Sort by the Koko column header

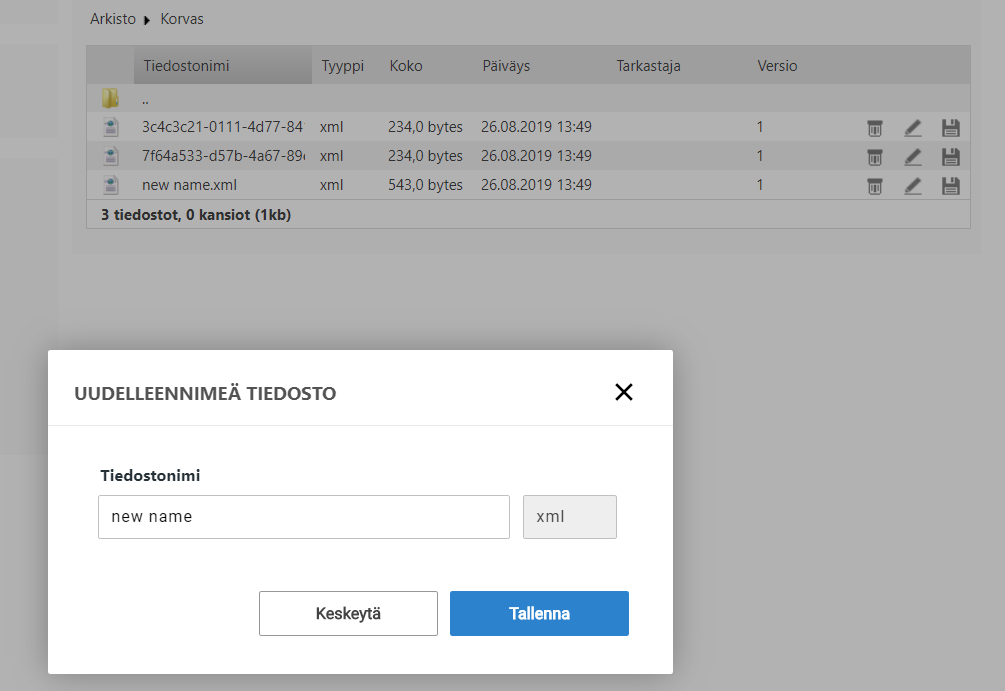[x=406, y=66]
